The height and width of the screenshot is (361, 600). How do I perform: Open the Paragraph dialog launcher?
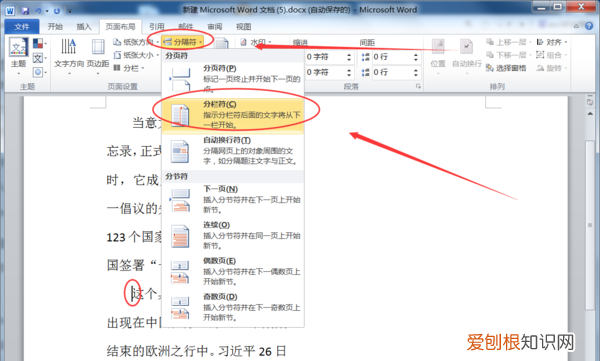[418, 87]
